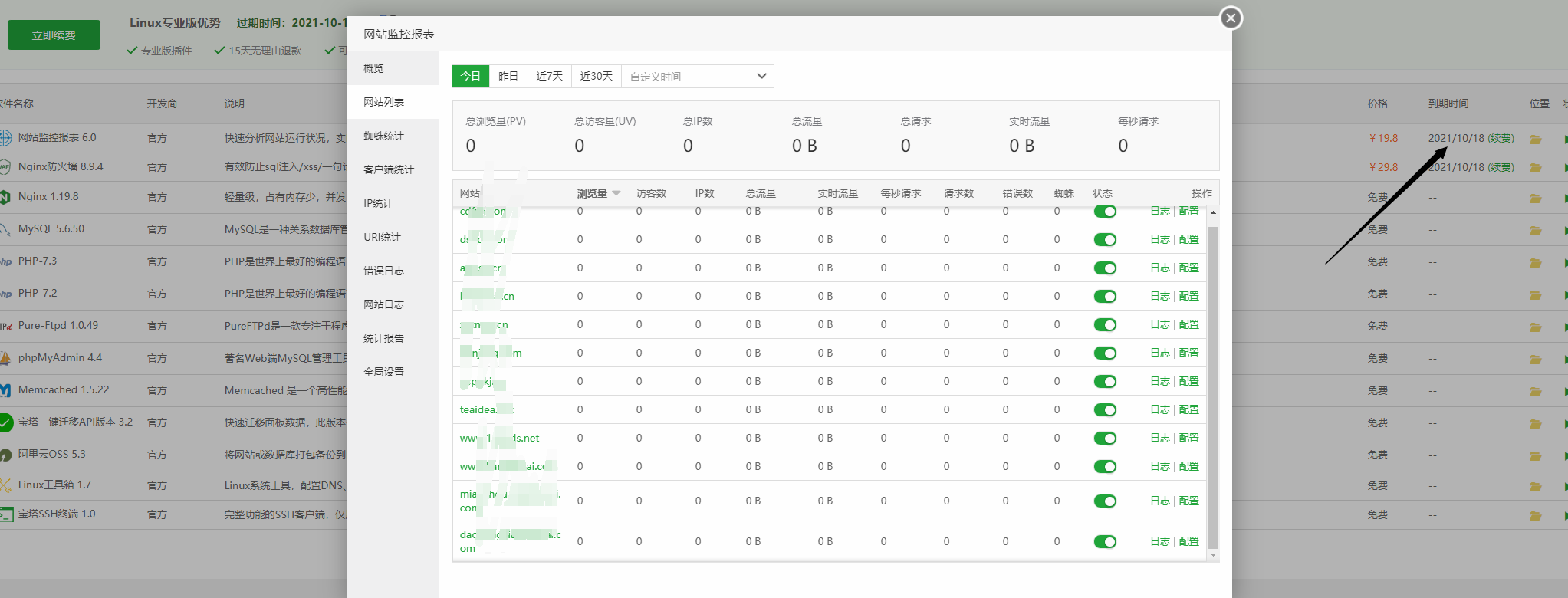Viewport: 1568px width, 598px height.
Task: Open 错误日志 in the sidebar
Action: point(393,271)
